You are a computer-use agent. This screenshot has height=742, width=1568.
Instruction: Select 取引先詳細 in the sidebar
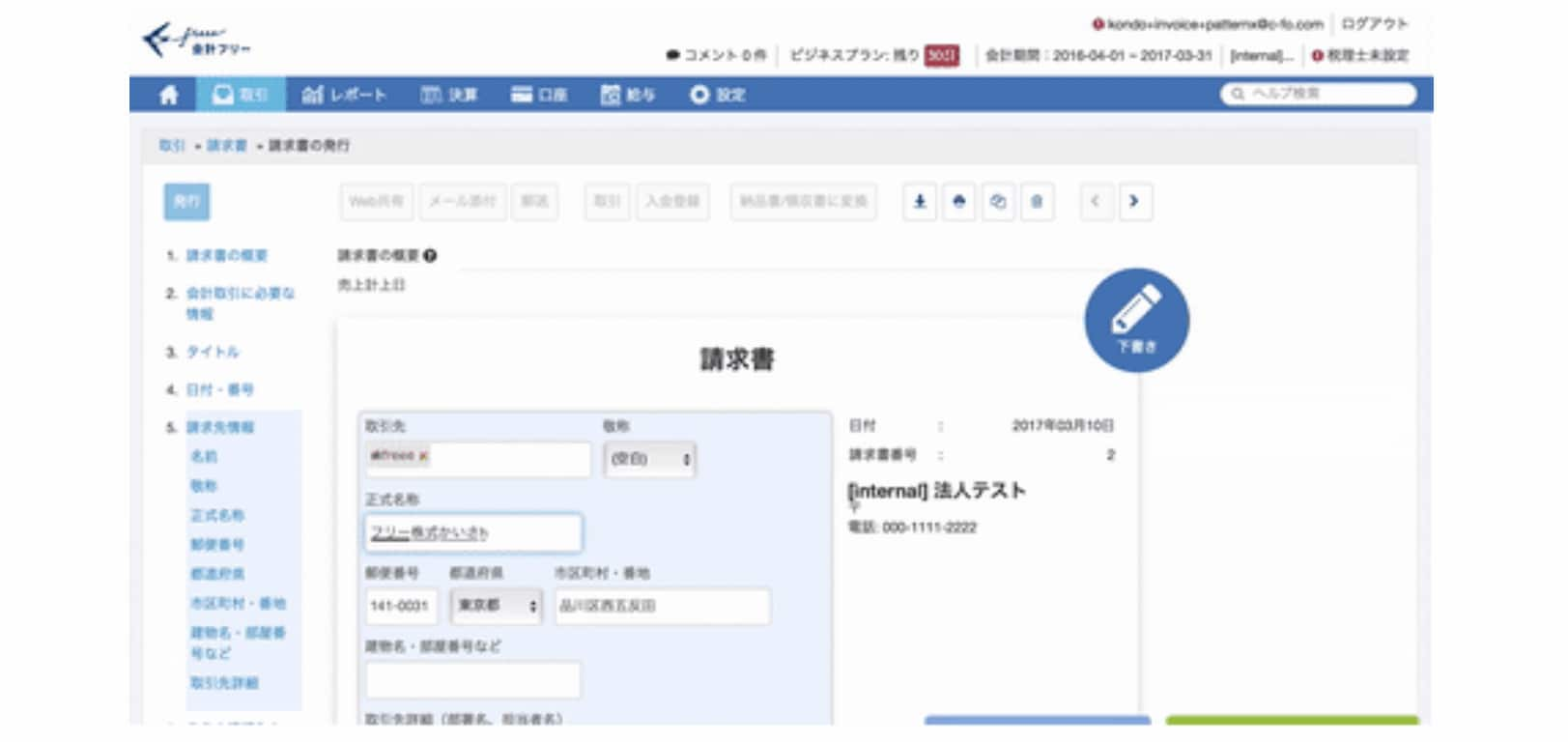point(224,682)
